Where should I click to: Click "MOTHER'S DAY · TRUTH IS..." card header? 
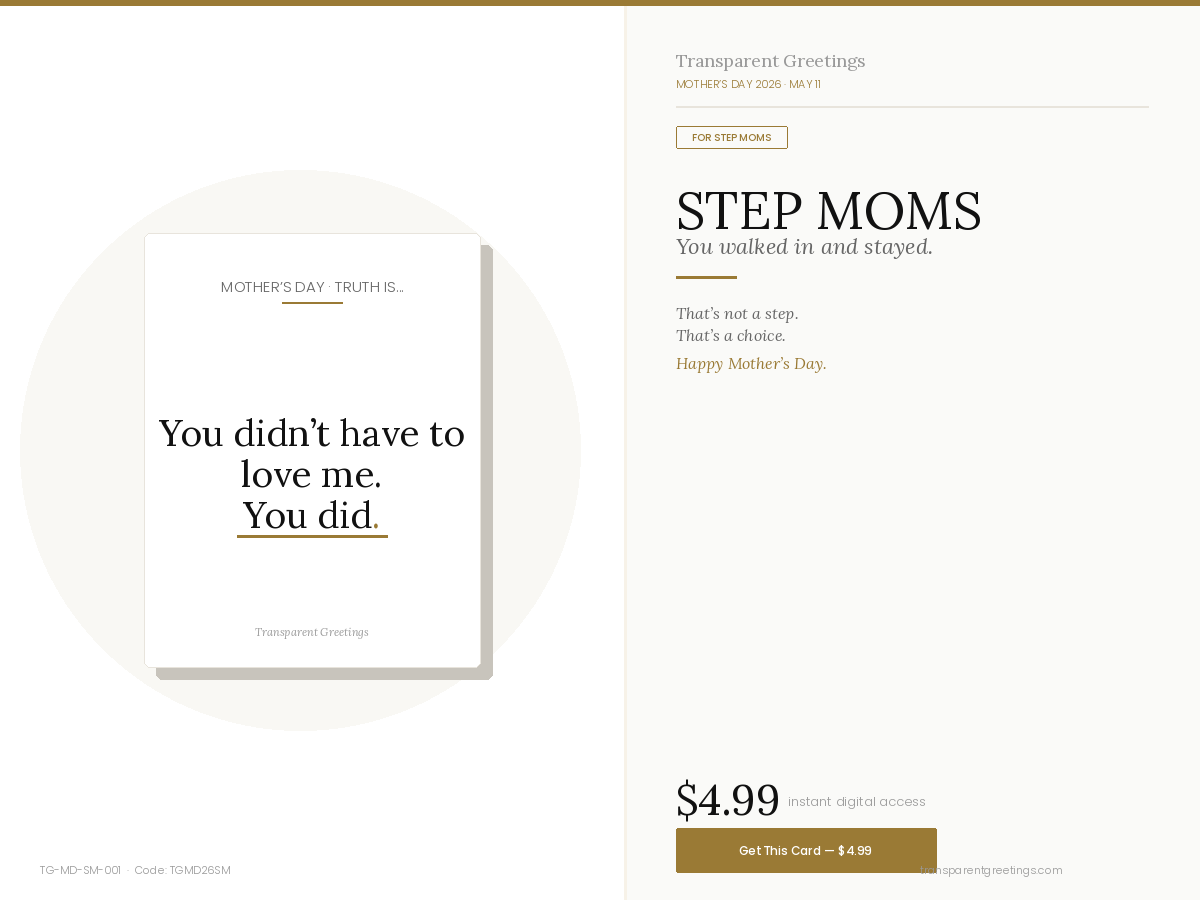[x=312, y=287]
